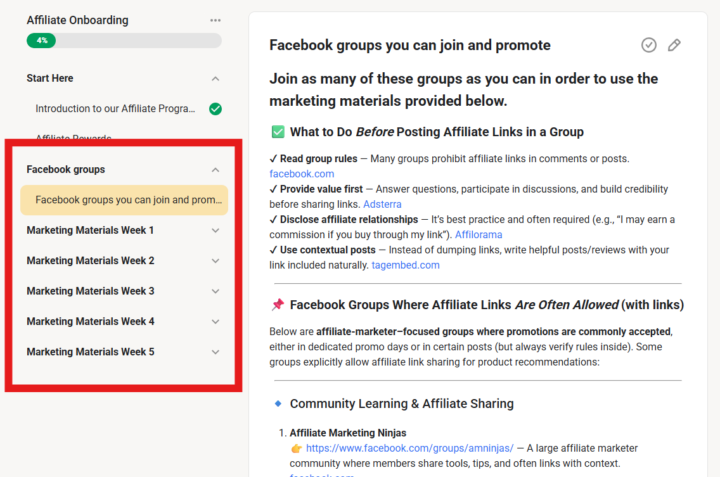Open the tagembed.com link
720x477 pixels.
tap(405, 265)
